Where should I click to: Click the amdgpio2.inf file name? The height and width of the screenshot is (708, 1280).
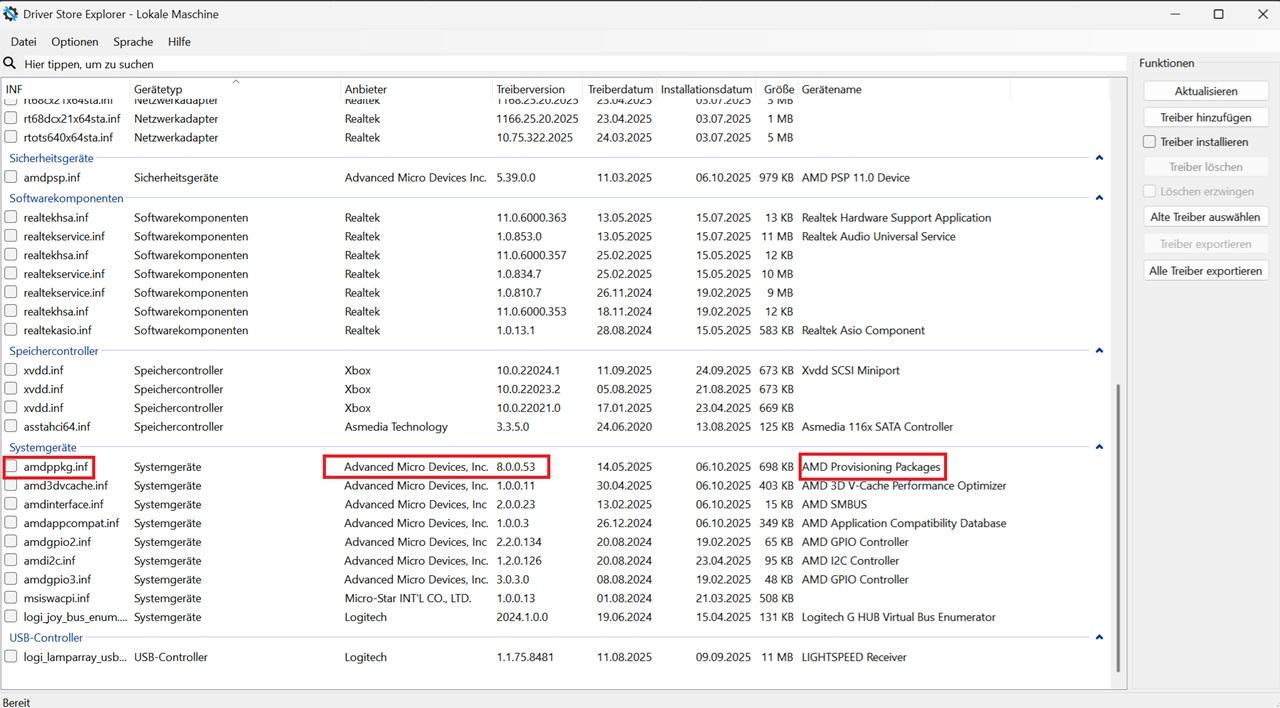click(57, 543)
